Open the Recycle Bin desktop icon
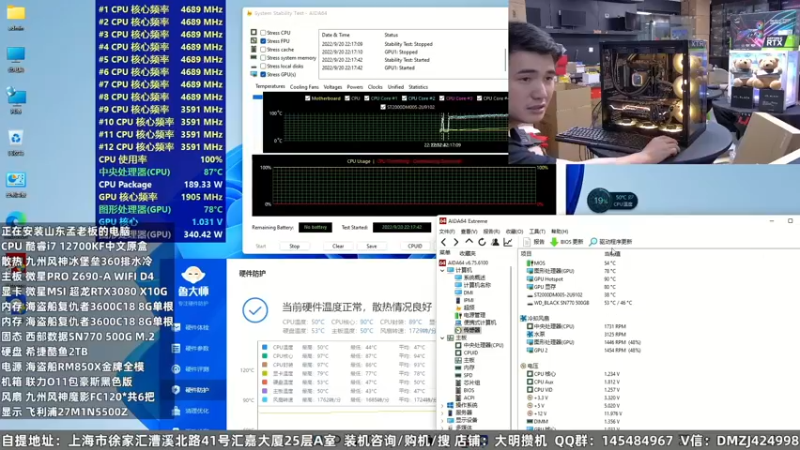800x450 pixels. (x=16, y=138)
